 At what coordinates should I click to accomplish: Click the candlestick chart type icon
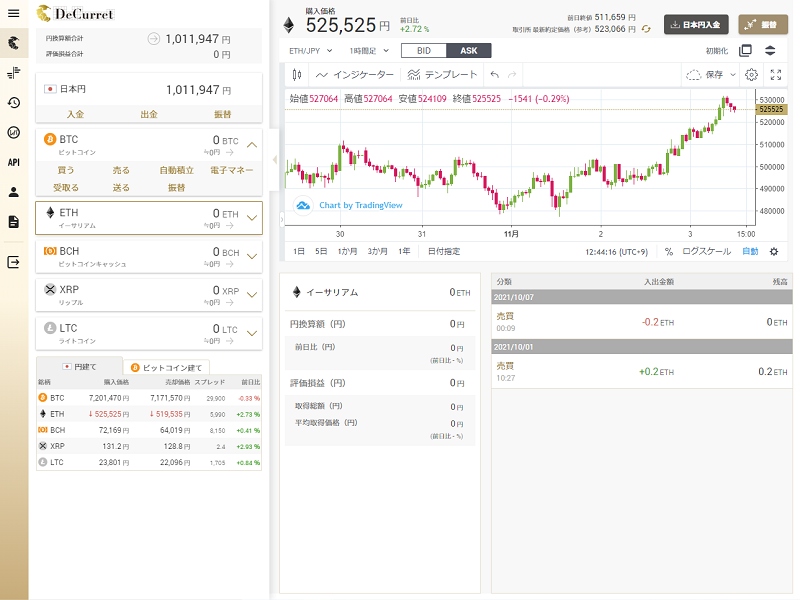pos(297,74)
